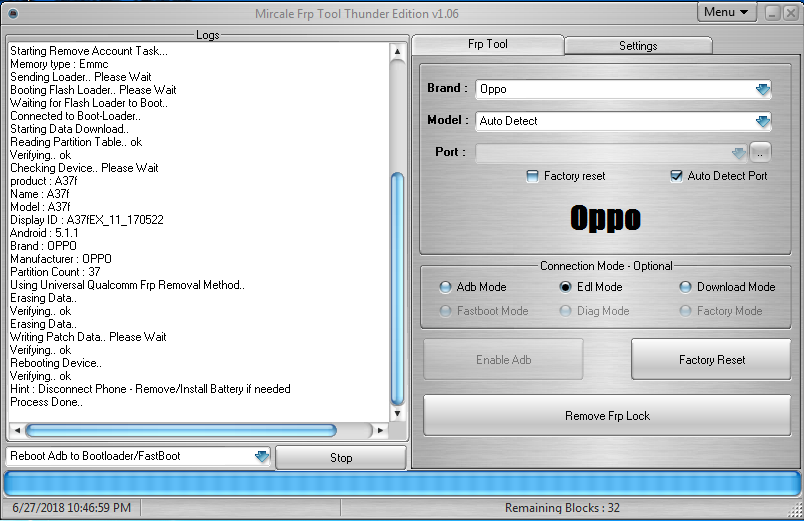This screenshot has width=804, height=521.
Task: Click the log scroll left arrow
Action: tap(17, 430)
